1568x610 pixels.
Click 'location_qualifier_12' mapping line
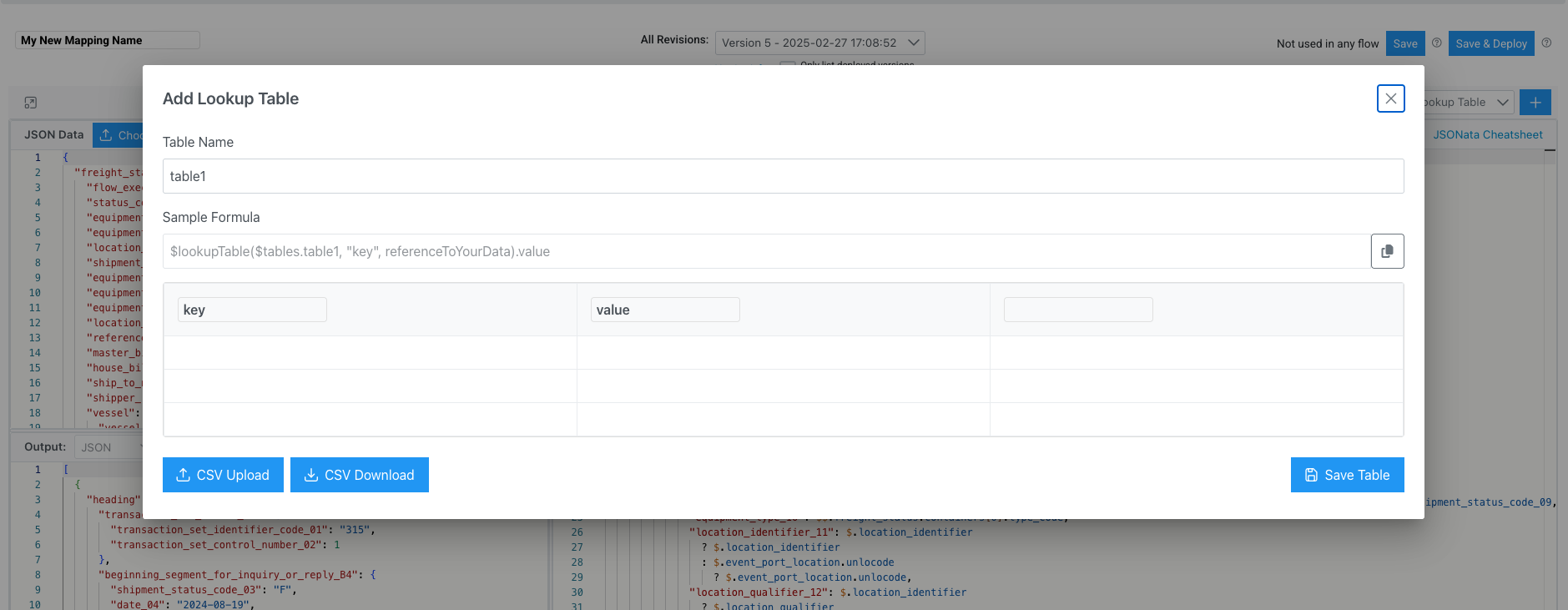coord(827,592)
